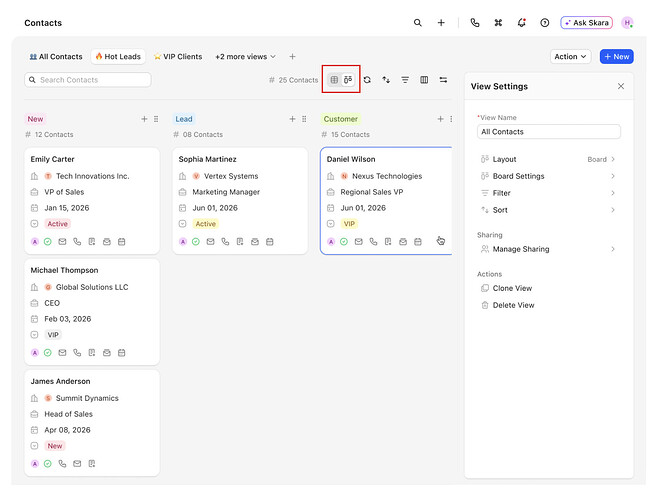Click the sort arrows icon in toolbar
Image resolution: width=653 pixels, height=500 pixels.
pyautogui.click(x=386, y=80)
